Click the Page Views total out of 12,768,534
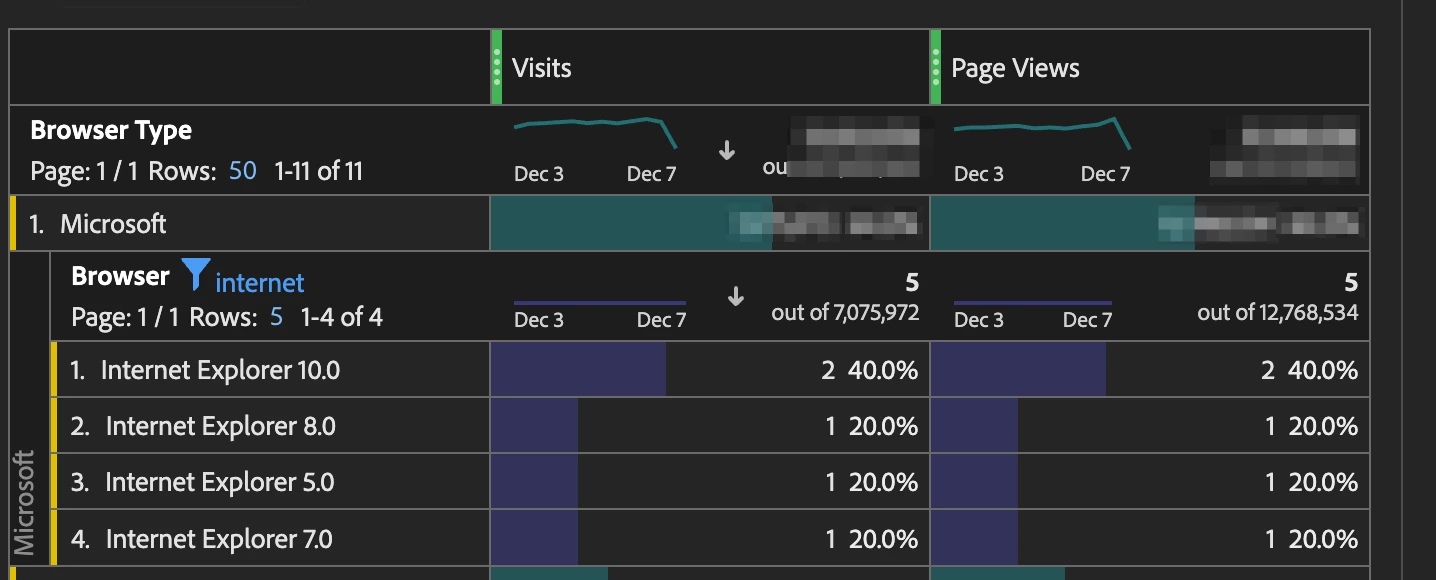Viewport: 1436px width, 580px height. pyautogui.click(x=1278, y=313)
